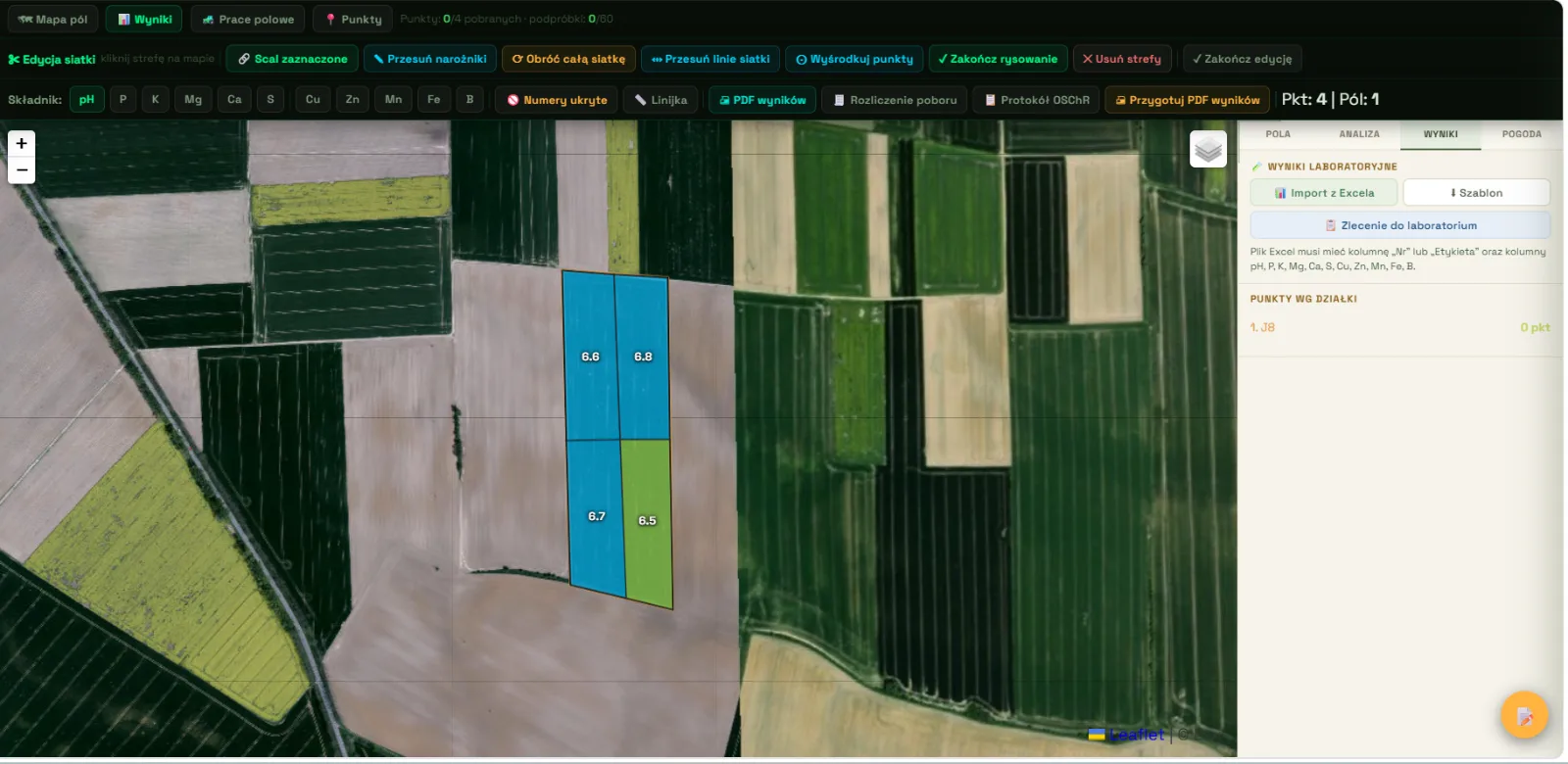Click Import z Excela button

click(x=1324, y=193)
